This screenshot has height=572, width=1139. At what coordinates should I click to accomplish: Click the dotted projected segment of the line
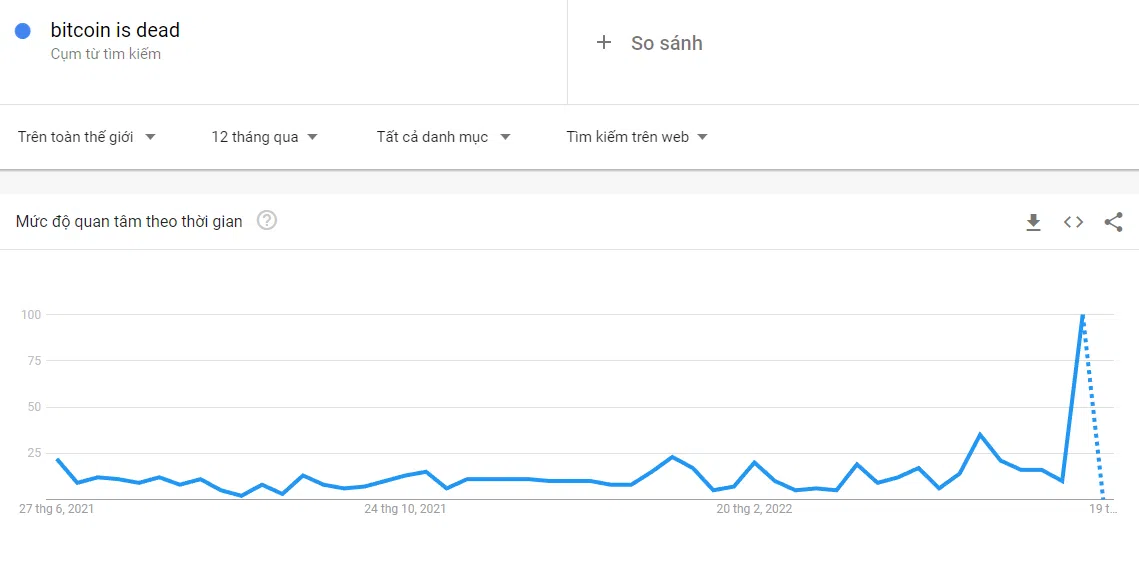coord(1093,410)
